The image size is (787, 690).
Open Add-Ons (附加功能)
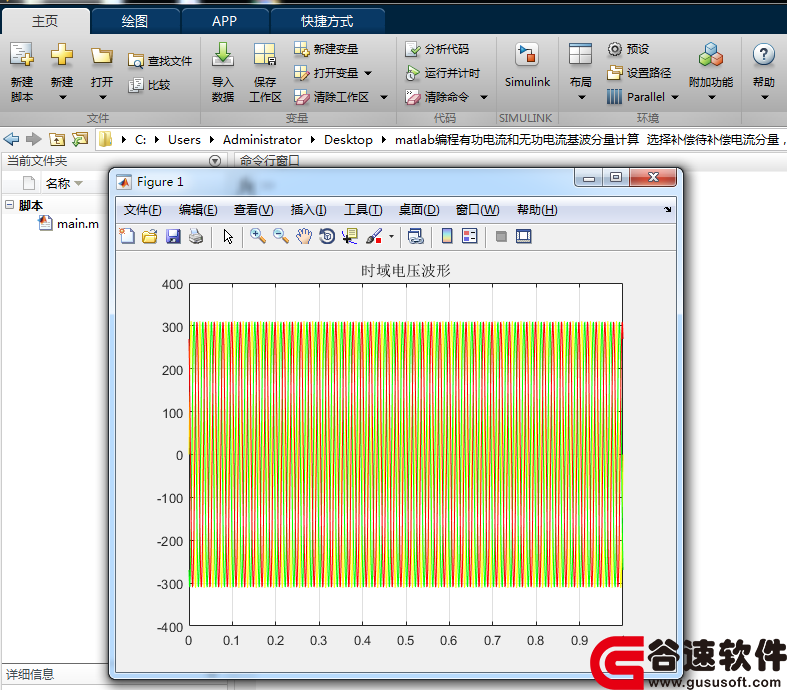tap(711, 65)
